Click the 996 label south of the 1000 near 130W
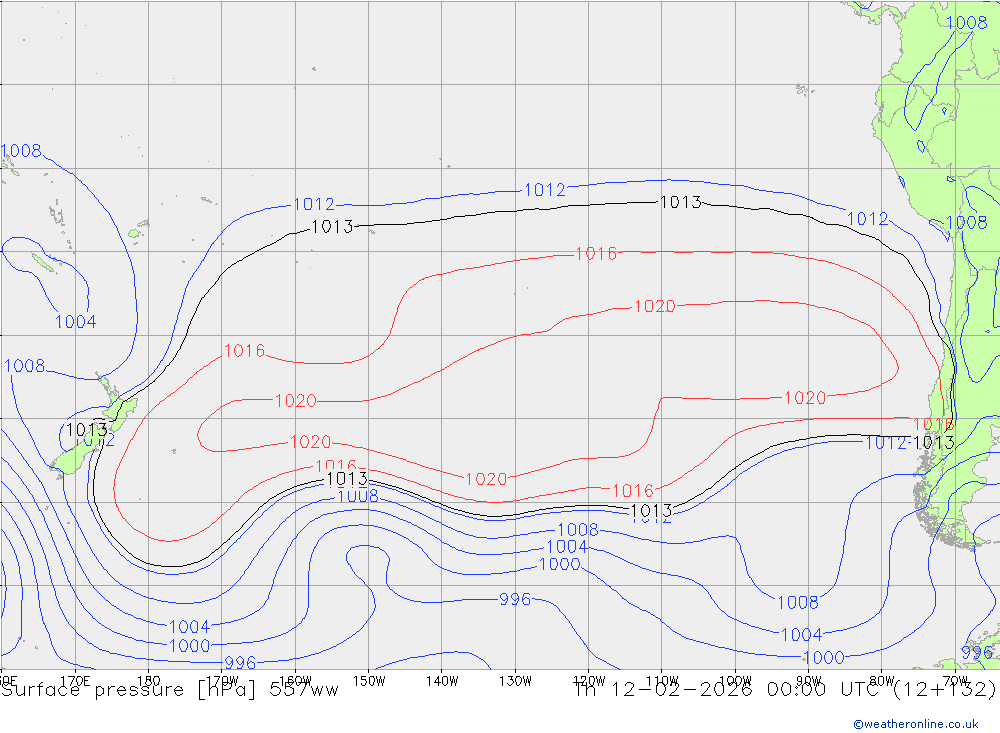Image resolution: width=1000 pixels, height=733 pixels. 515,599
